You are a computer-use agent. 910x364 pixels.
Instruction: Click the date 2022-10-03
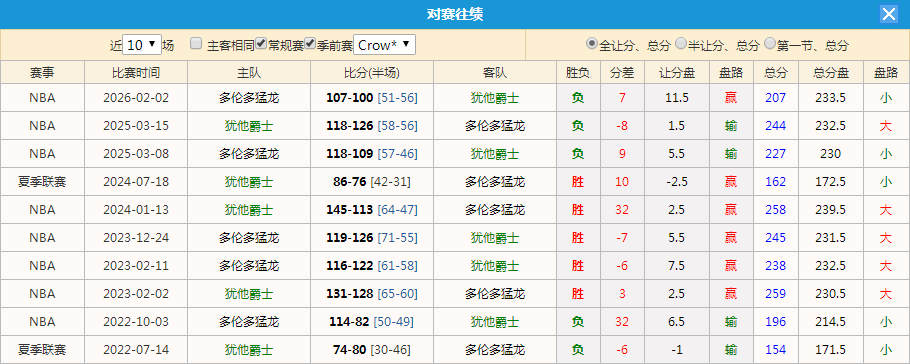(136, 322)
